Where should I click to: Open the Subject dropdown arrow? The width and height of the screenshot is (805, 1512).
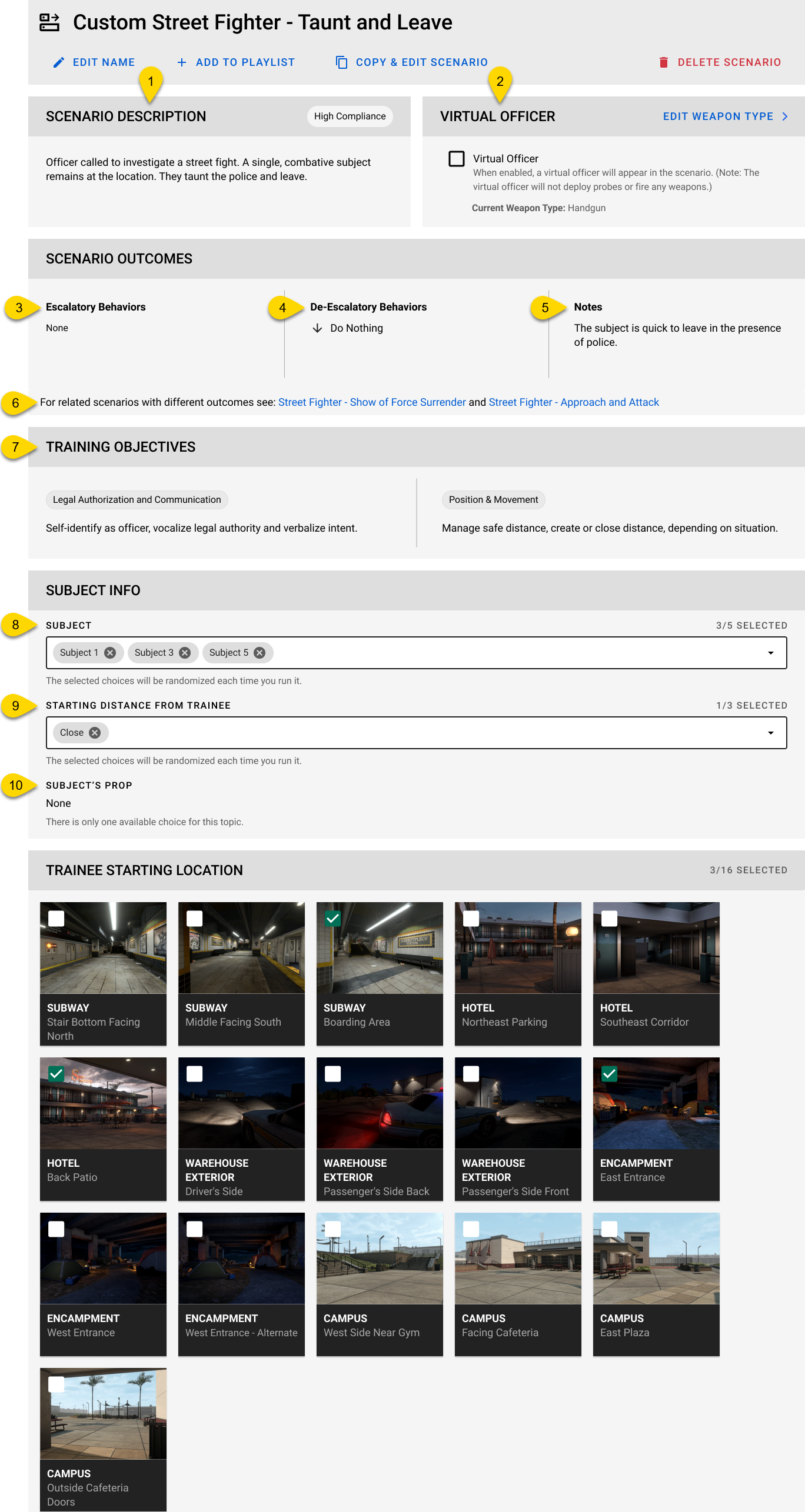click(770, 653)
